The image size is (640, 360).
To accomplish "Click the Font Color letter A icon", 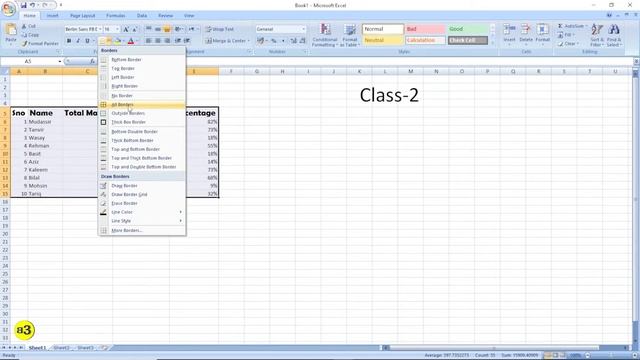I will coord(131,41).
